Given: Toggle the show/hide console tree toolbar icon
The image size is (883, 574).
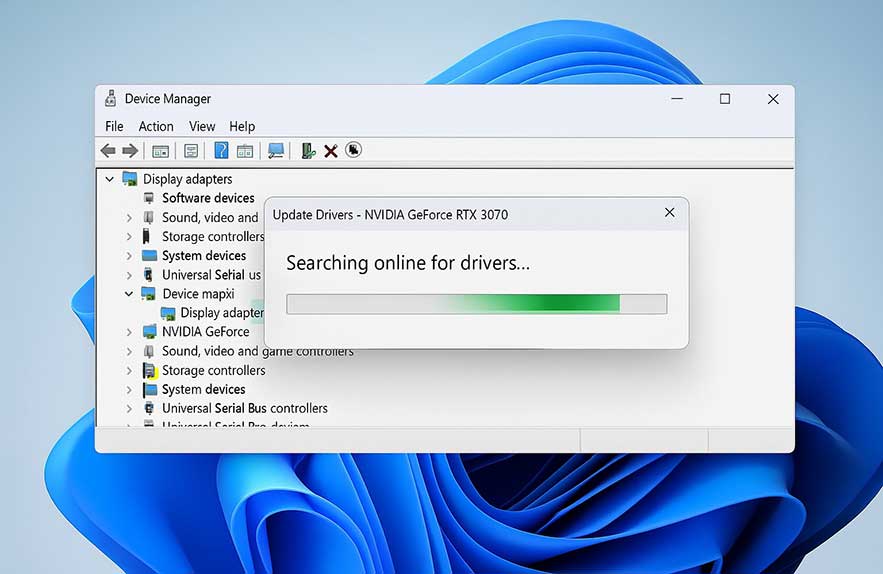Looking at the screenshot, I should 160,151.
